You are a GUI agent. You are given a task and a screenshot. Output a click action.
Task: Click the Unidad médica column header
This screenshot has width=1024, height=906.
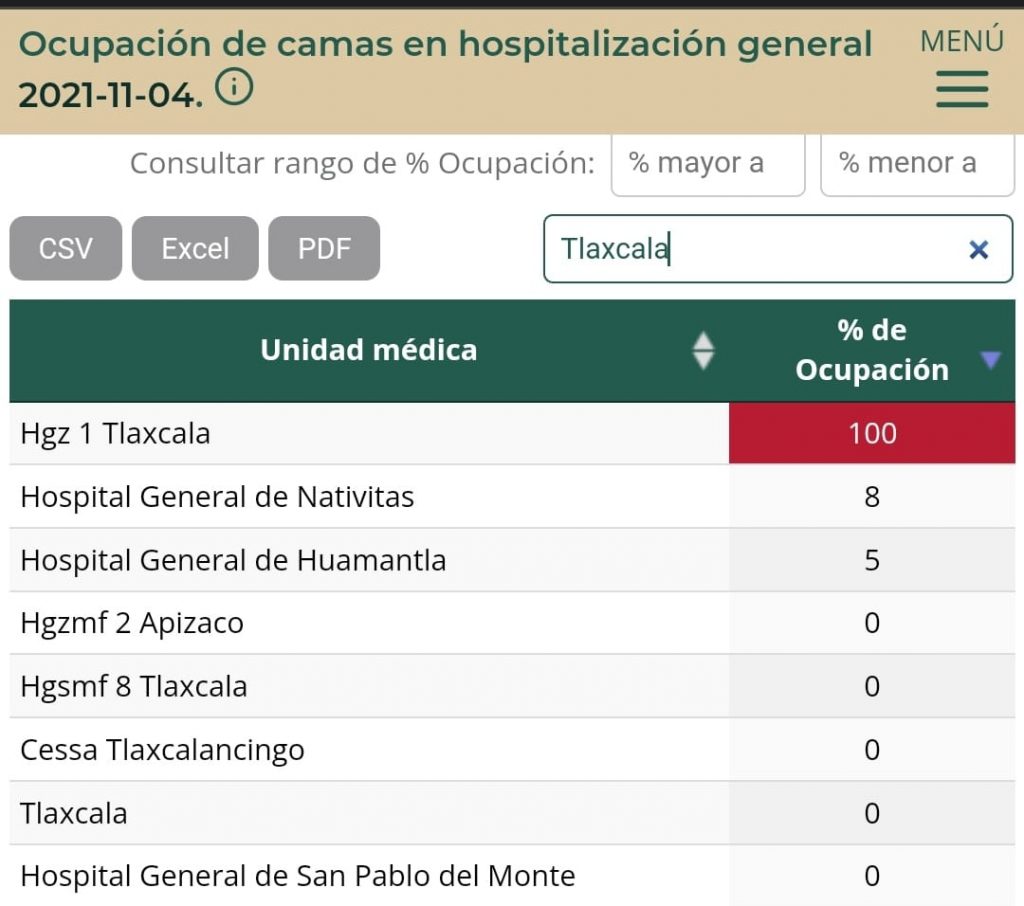tap(368, 350)
